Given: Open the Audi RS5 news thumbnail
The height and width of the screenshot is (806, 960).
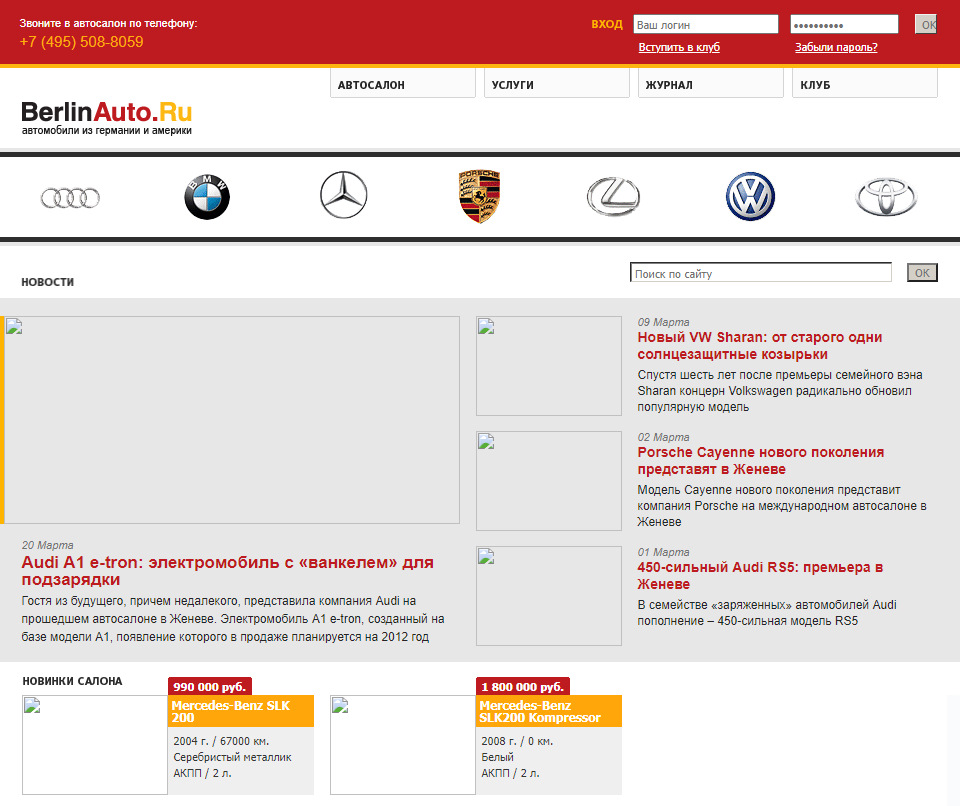Looking at the screenshot, I should tap(549, 596).
